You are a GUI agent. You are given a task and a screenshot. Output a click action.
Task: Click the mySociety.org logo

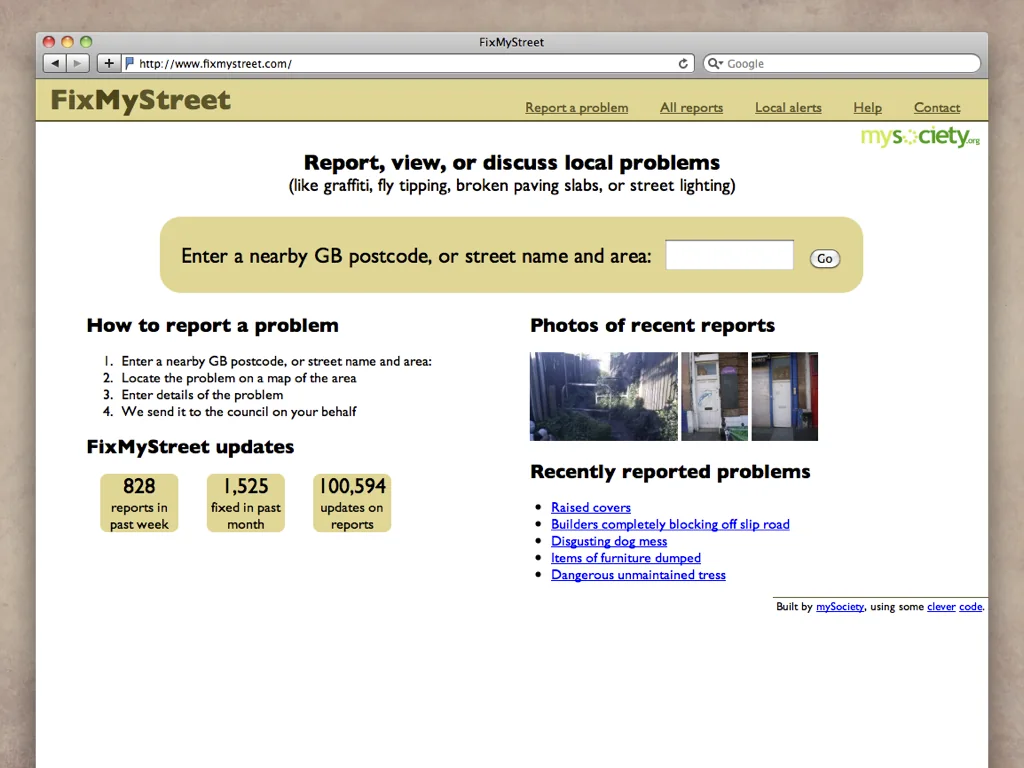(920, 136)
